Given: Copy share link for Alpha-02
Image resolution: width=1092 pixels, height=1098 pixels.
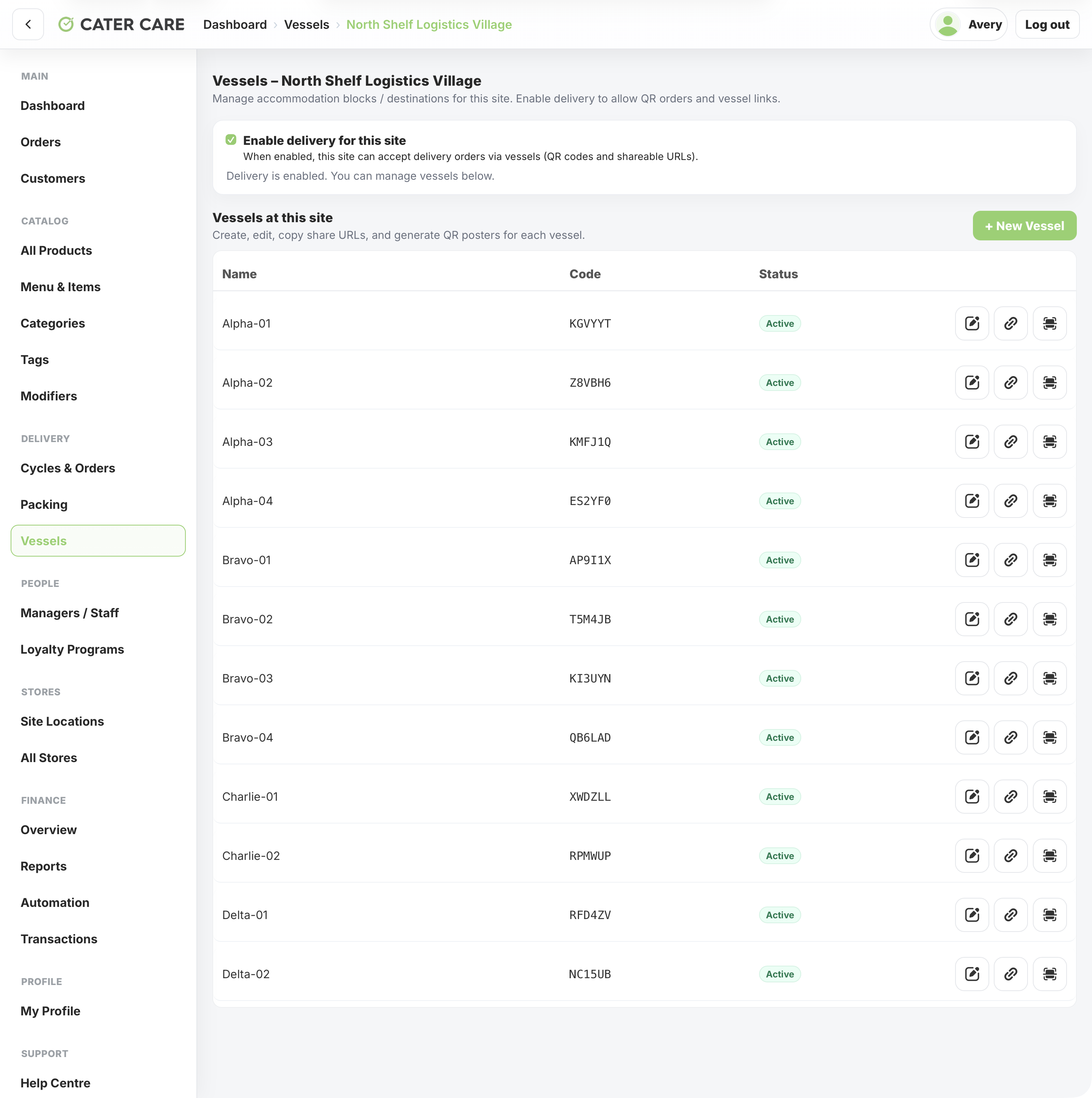Looking at the screenshot, I should pyautogui.click(x=1011, y=383).
